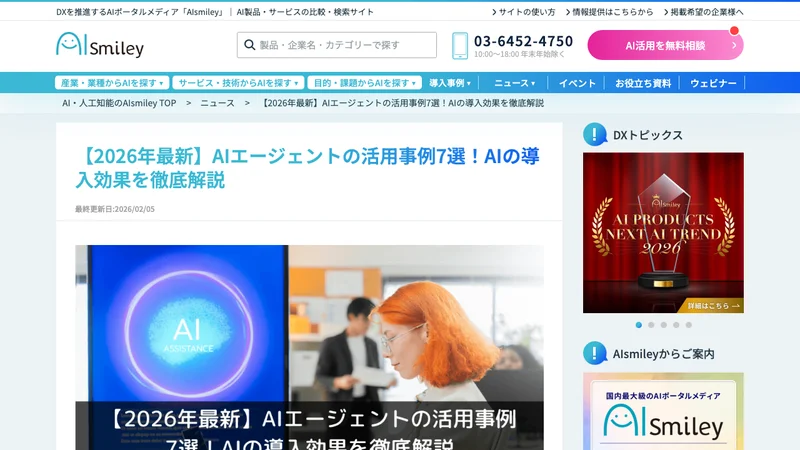Follow the 情報提供はこちらから link
Viewport: 800px width, 450px height.
coord(609,12)
